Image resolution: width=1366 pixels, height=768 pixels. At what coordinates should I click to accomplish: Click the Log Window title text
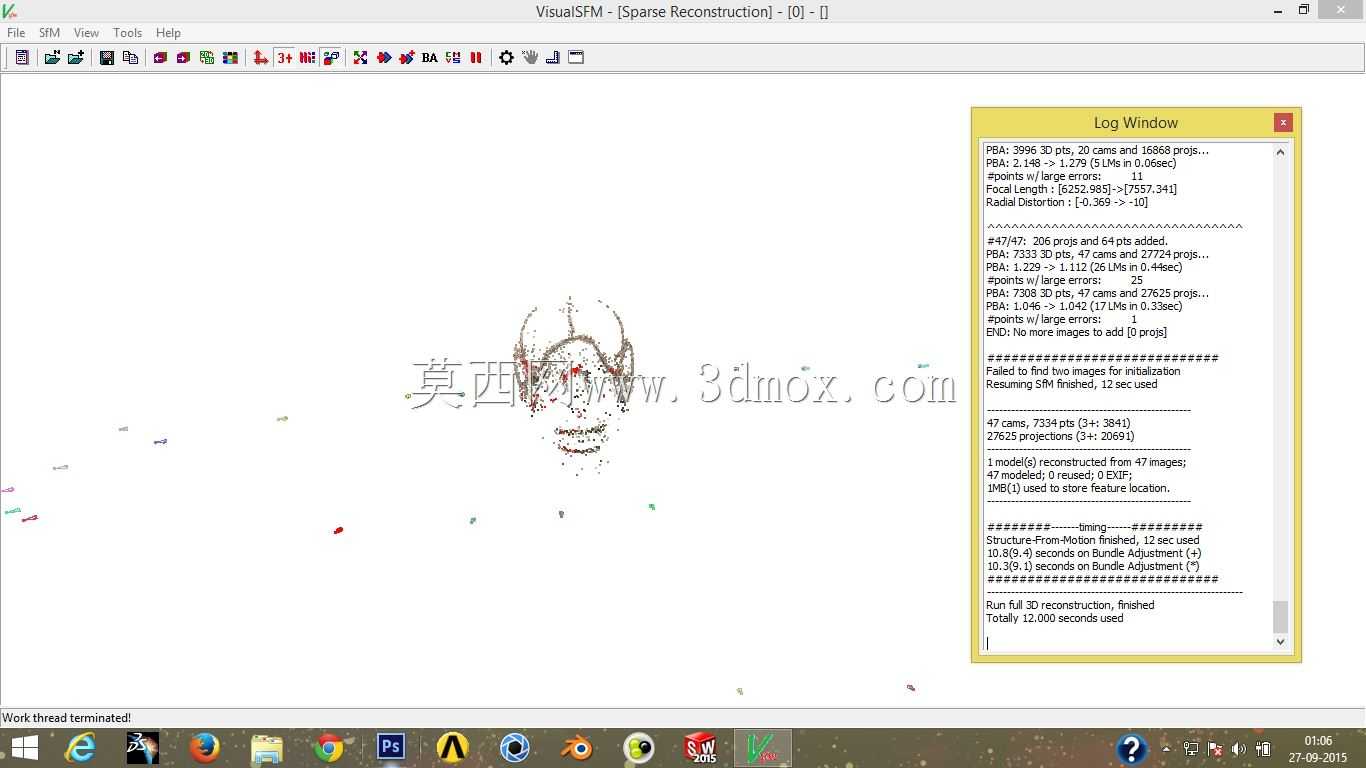click(x=1136, y=123)
